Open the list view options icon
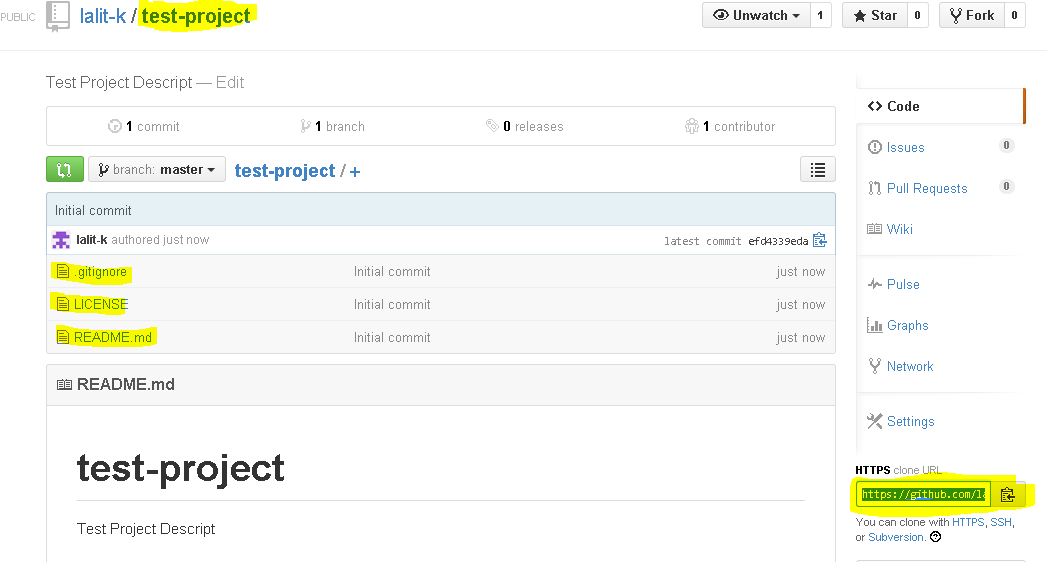 tap(818, 170)
